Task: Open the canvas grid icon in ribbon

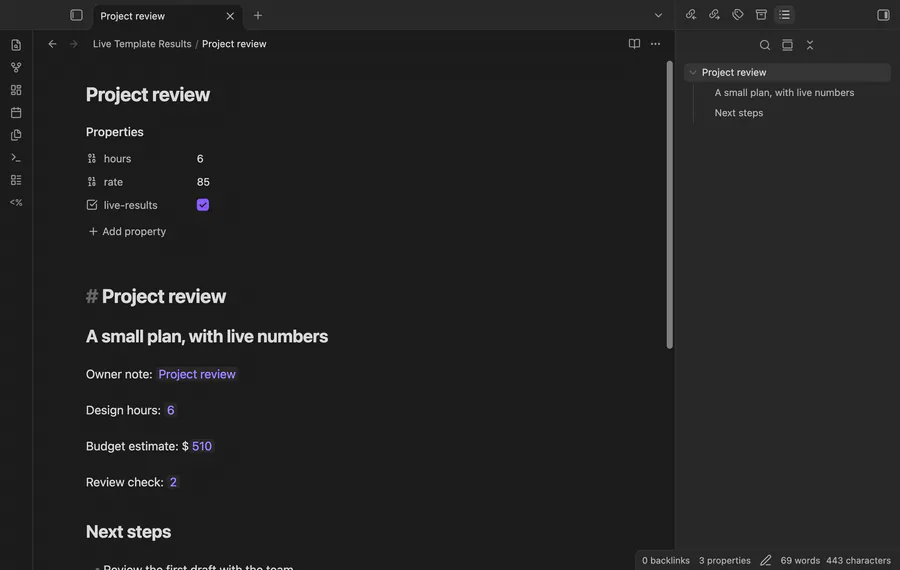Action: coord(16,90)
